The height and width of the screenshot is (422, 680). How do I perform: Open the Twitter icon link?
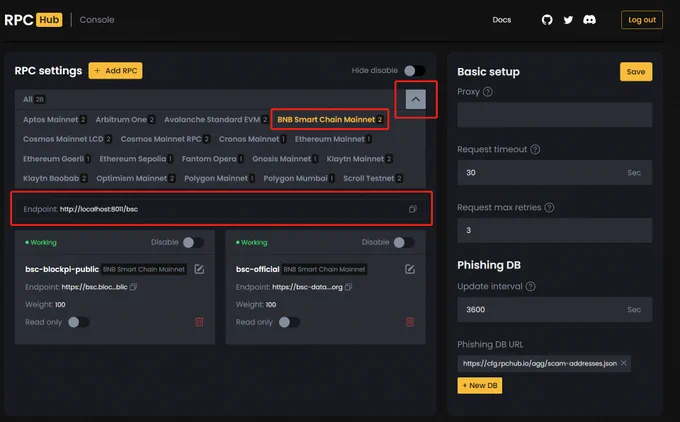(568, 20)
